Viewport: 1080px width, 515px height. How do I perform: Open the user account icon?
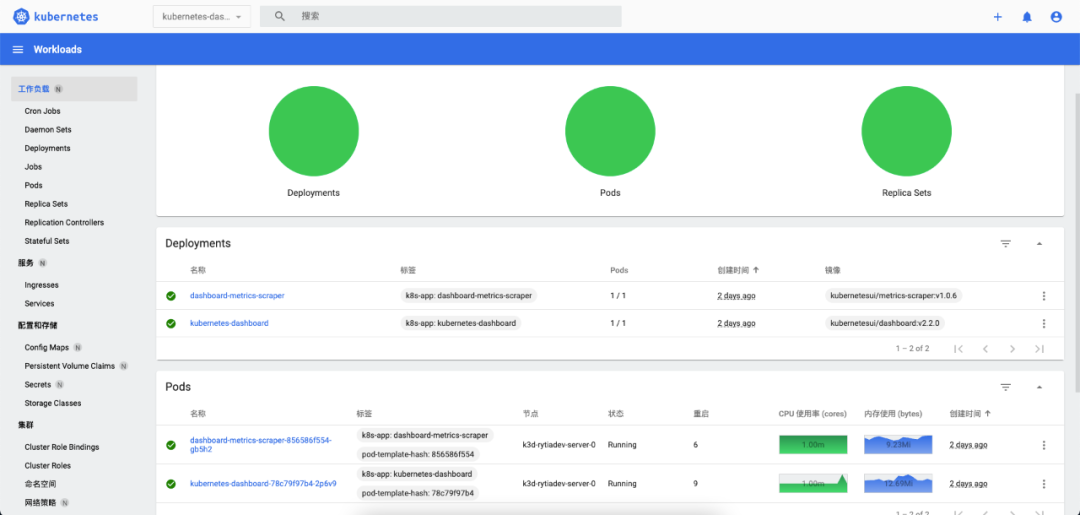click(1056, 17)
